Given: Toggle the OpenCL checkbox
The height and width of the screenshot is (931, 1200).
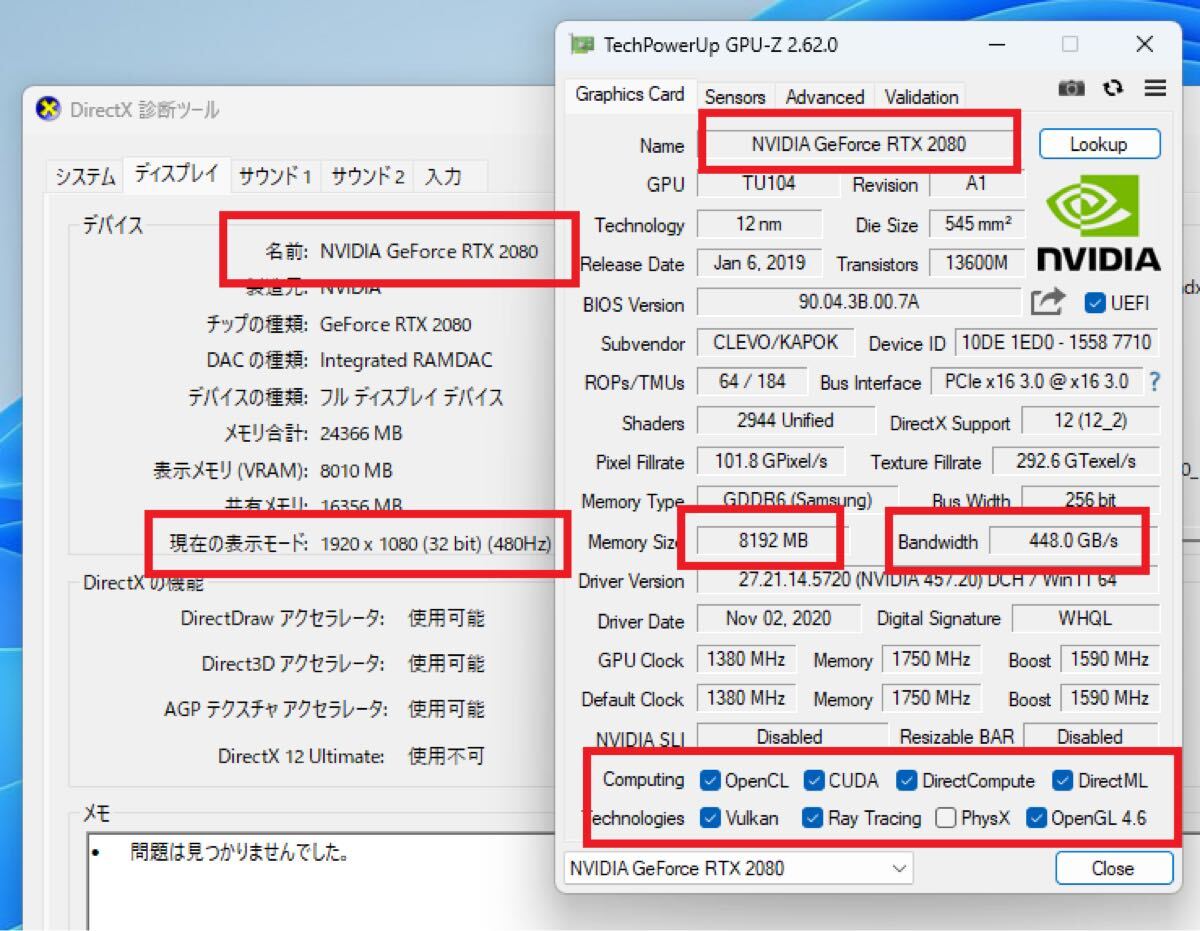Looking at the screenshot, I should click(x=711, y=781).
